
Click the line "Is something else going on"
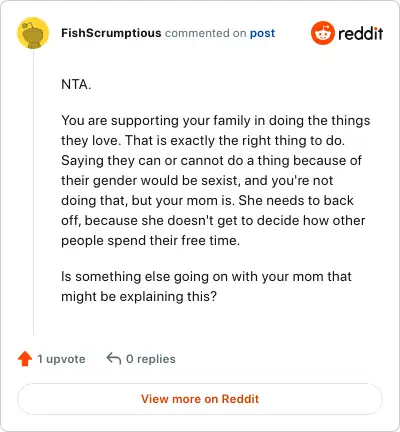coord(206,276)
